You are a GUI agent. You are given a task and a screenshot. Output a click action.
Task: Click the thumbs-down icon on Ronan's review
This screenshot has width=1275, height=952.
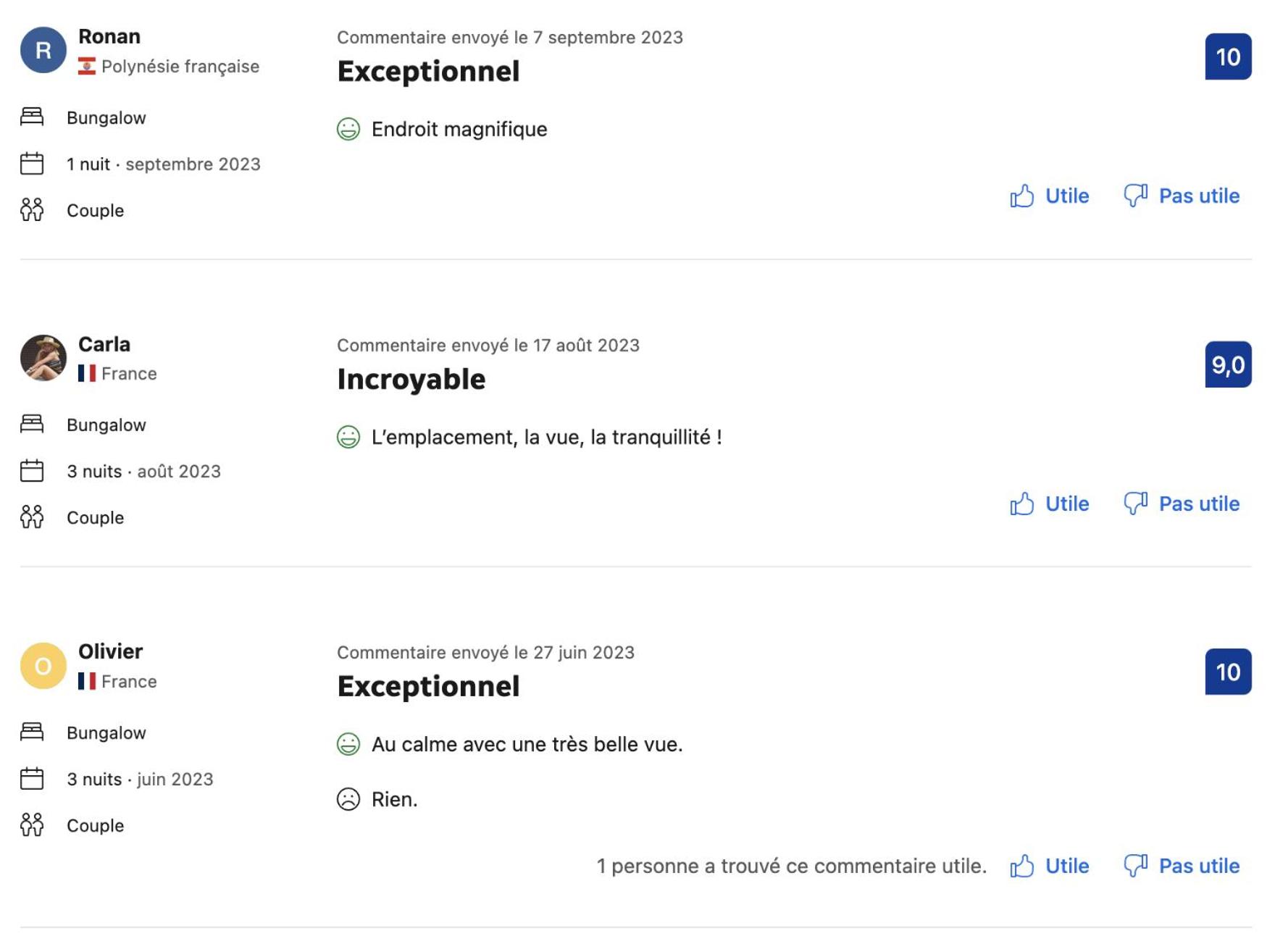pos(1135,196)
